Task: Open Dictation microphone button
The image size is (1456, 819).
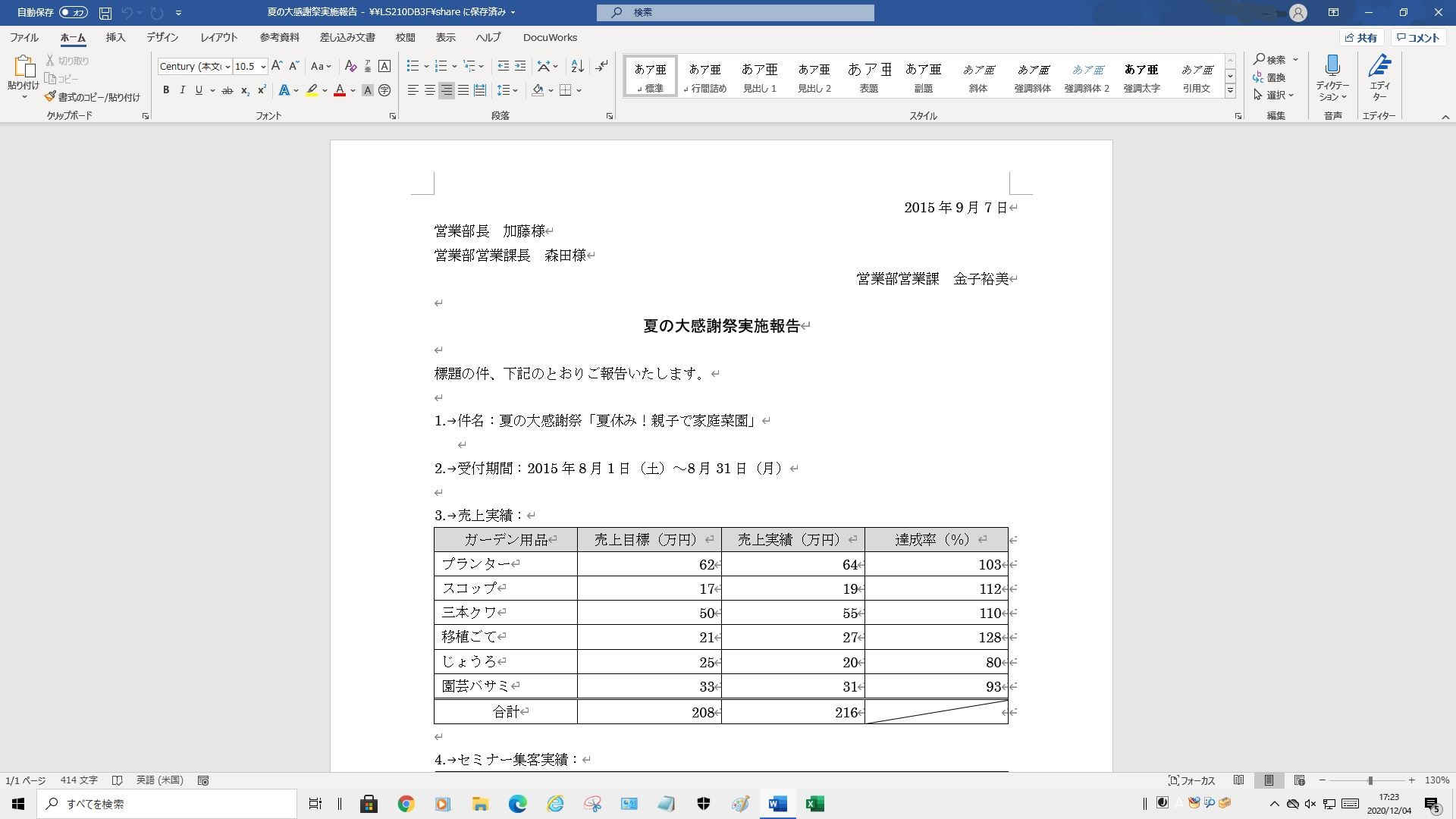Action: [1332, 77]
